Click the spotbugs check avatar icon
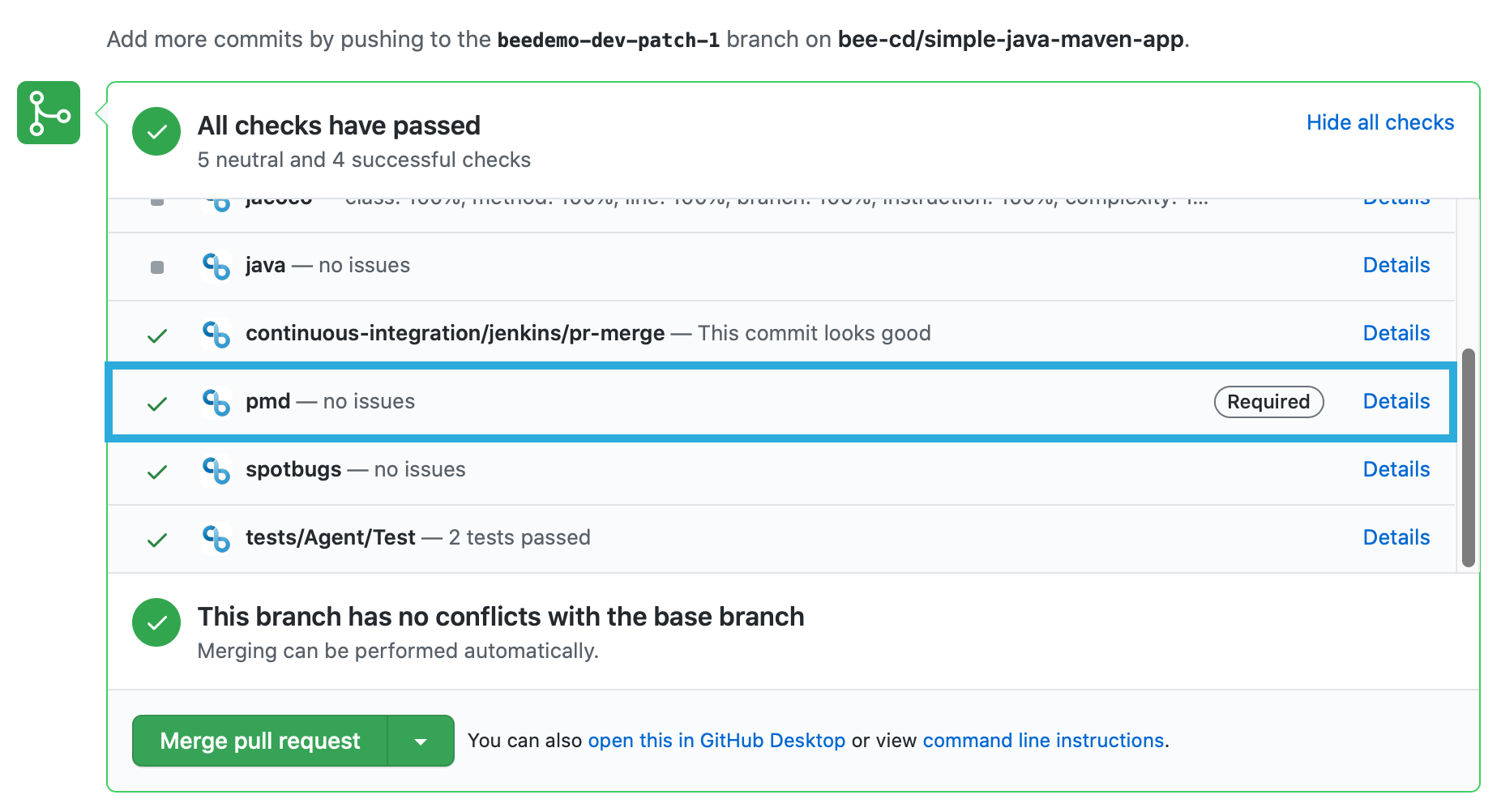Screen dimensions: 1501x812 click(216, 470)
